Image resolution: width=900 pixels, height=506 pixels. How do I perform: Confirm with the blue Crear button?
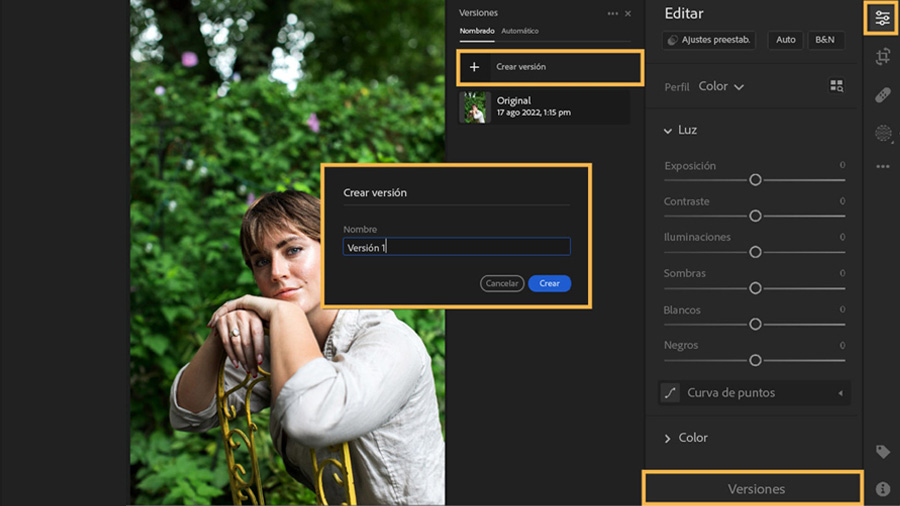[549, 283]
